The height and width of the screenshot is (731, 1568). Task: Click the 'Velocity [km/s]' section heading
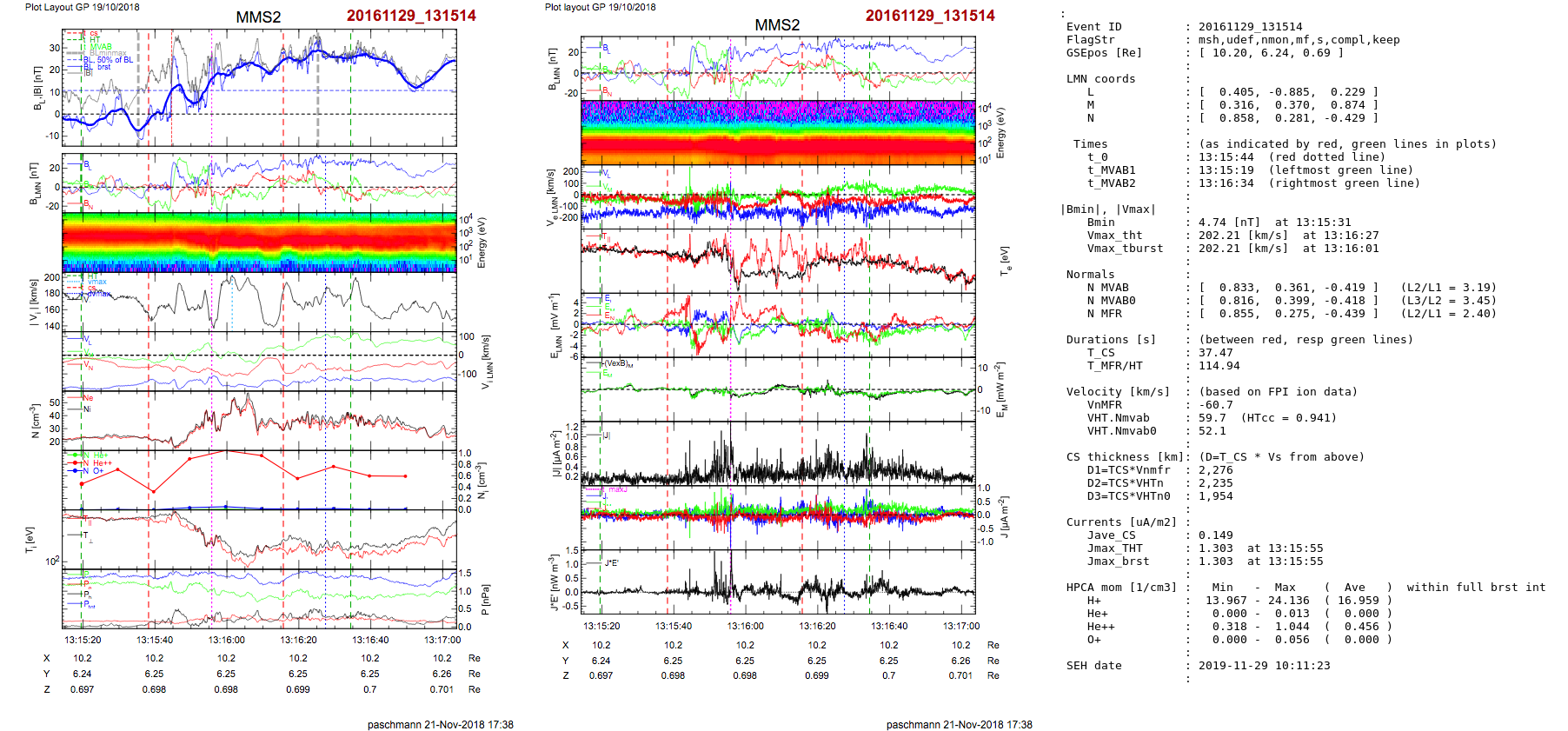1118,392
